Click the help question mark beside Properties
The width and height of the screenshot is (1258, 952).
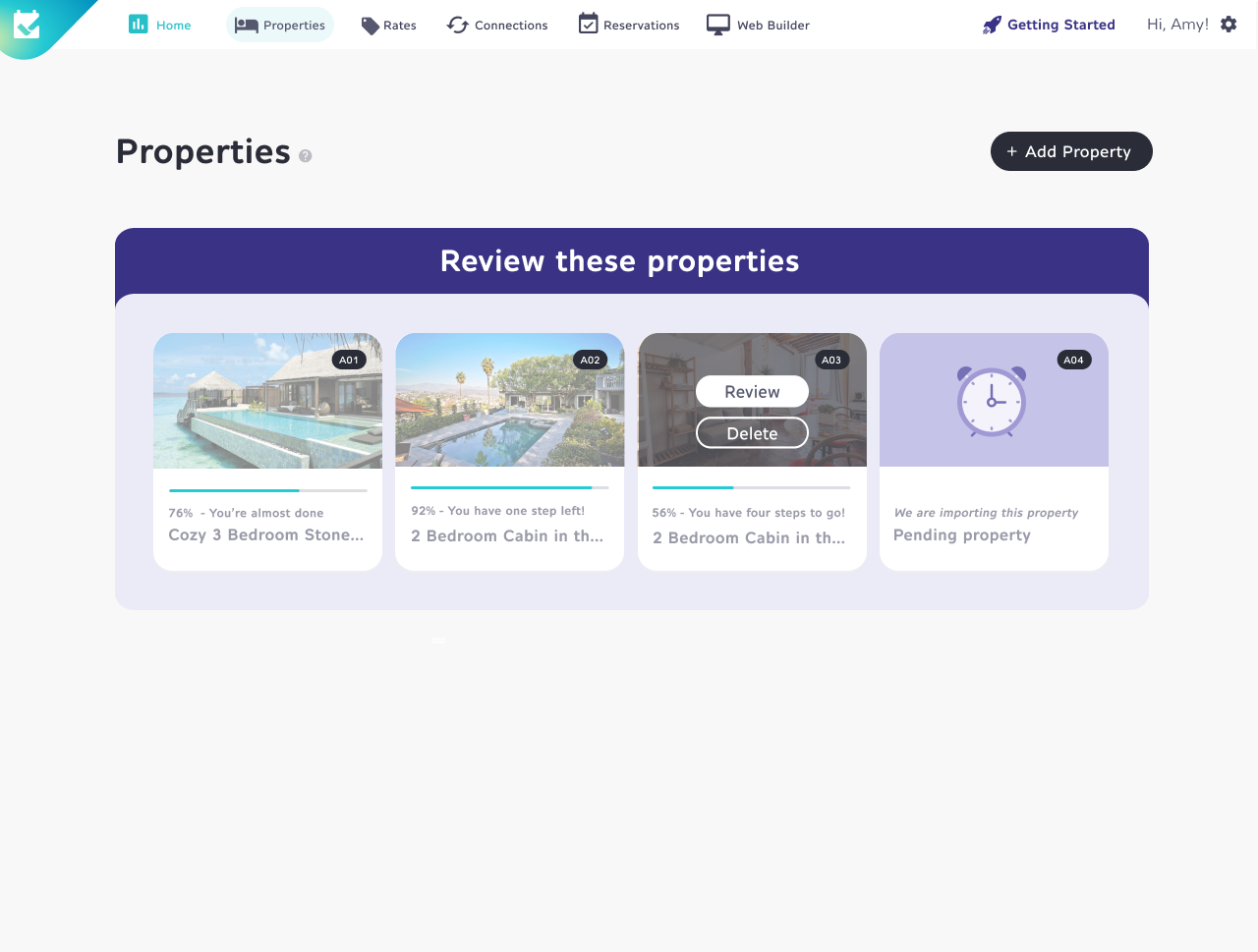[306, 156]
